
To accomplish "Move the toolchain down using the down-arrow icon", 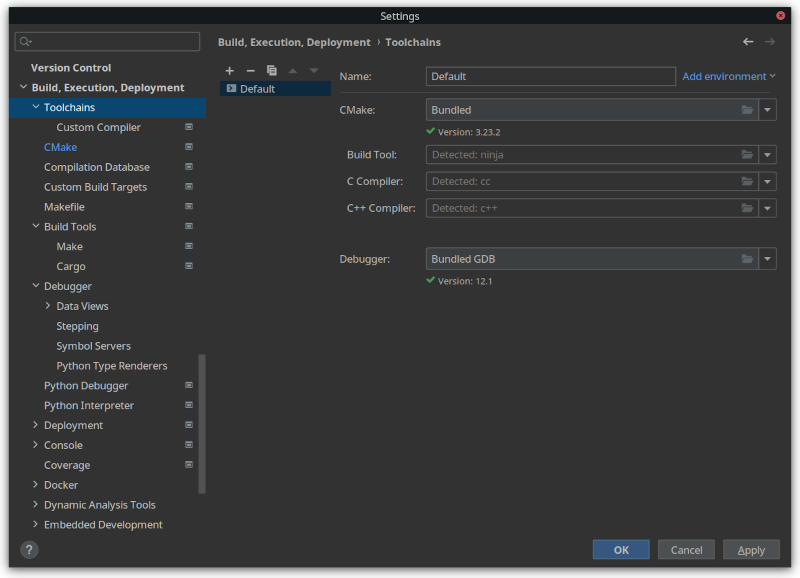I will pos(313,71).
